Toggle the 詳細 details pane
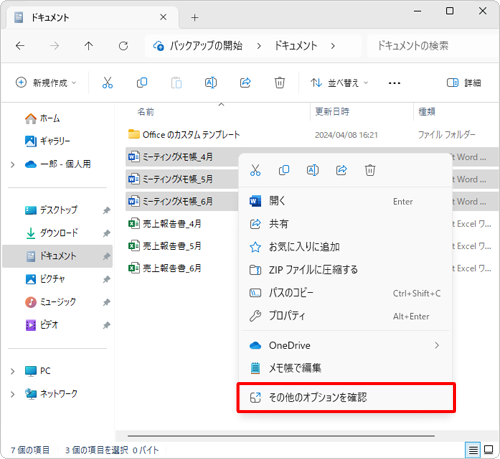 point(464,83)
